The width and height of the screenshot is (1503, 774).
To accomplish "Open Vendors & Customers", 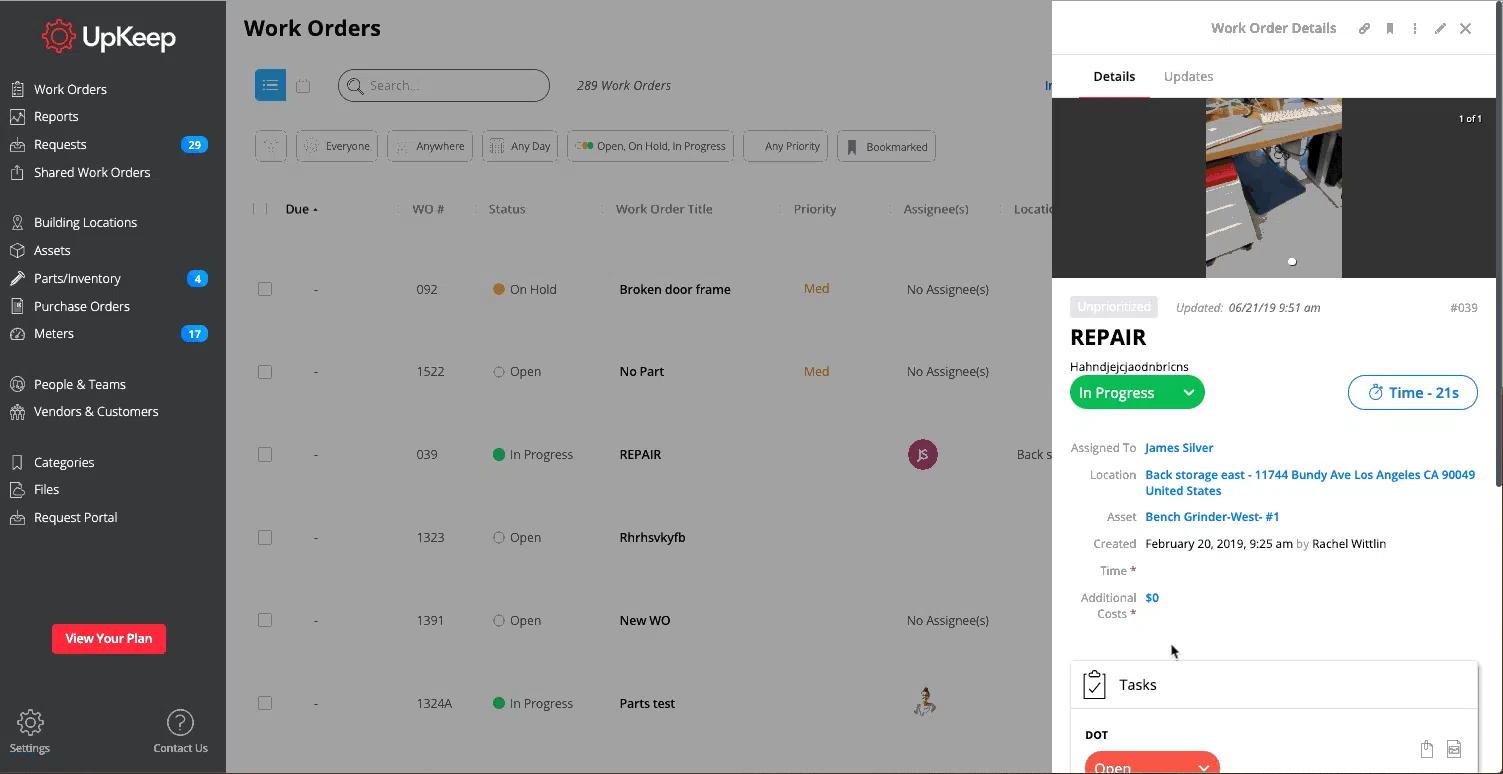I will [96, 412].
